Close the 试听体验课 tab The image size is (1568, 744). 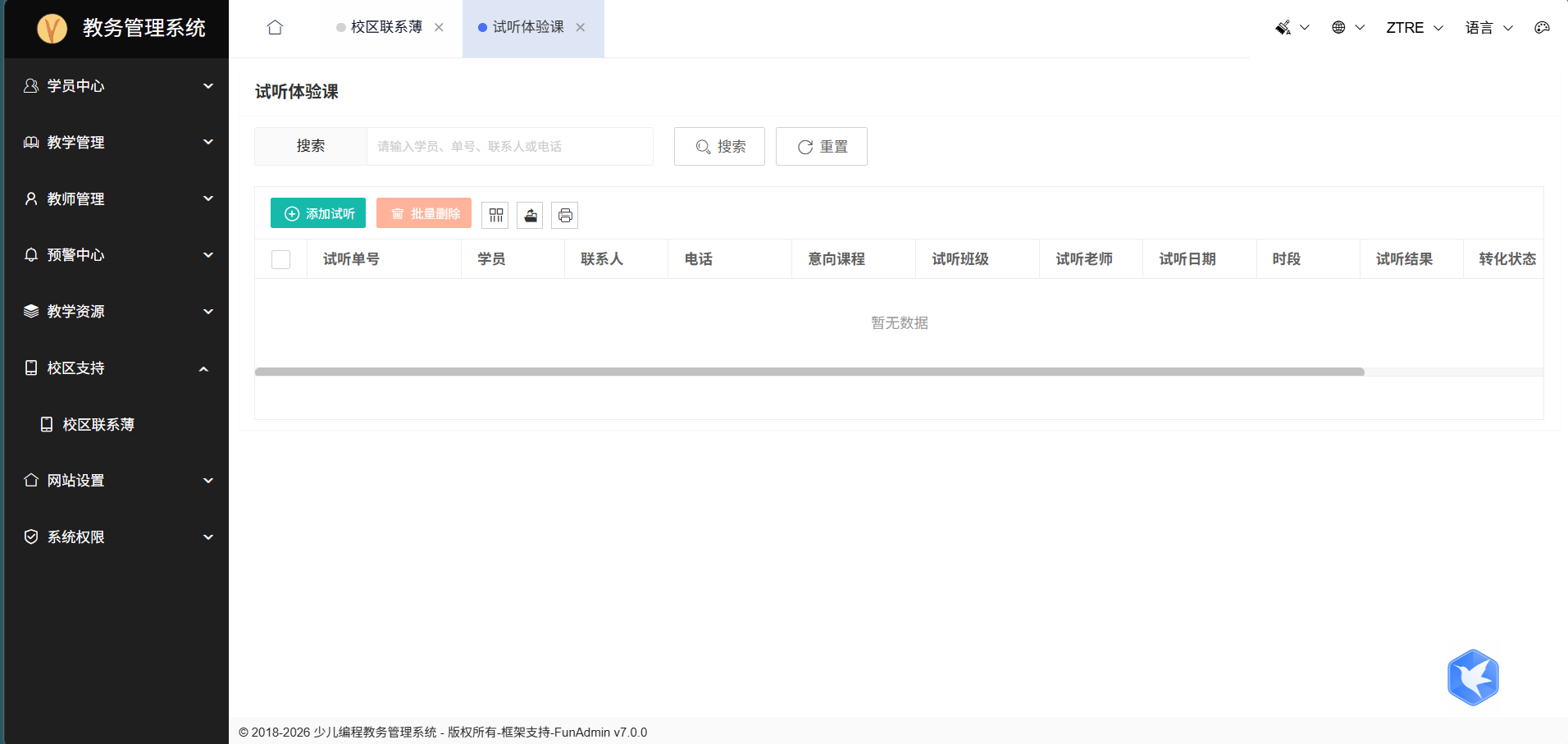coord(581,28)
